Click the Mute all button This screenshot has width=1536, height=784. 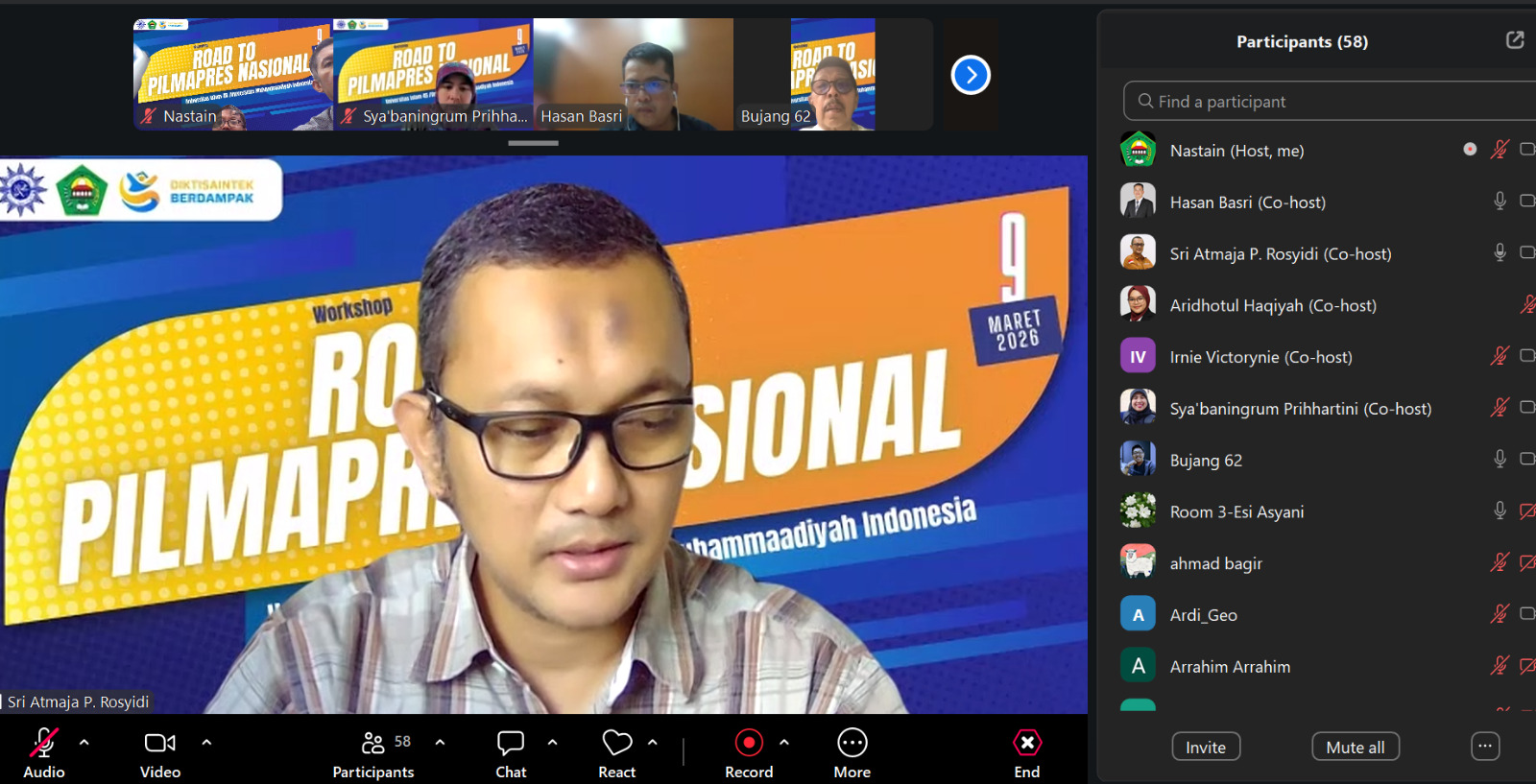coord(1356,747)
